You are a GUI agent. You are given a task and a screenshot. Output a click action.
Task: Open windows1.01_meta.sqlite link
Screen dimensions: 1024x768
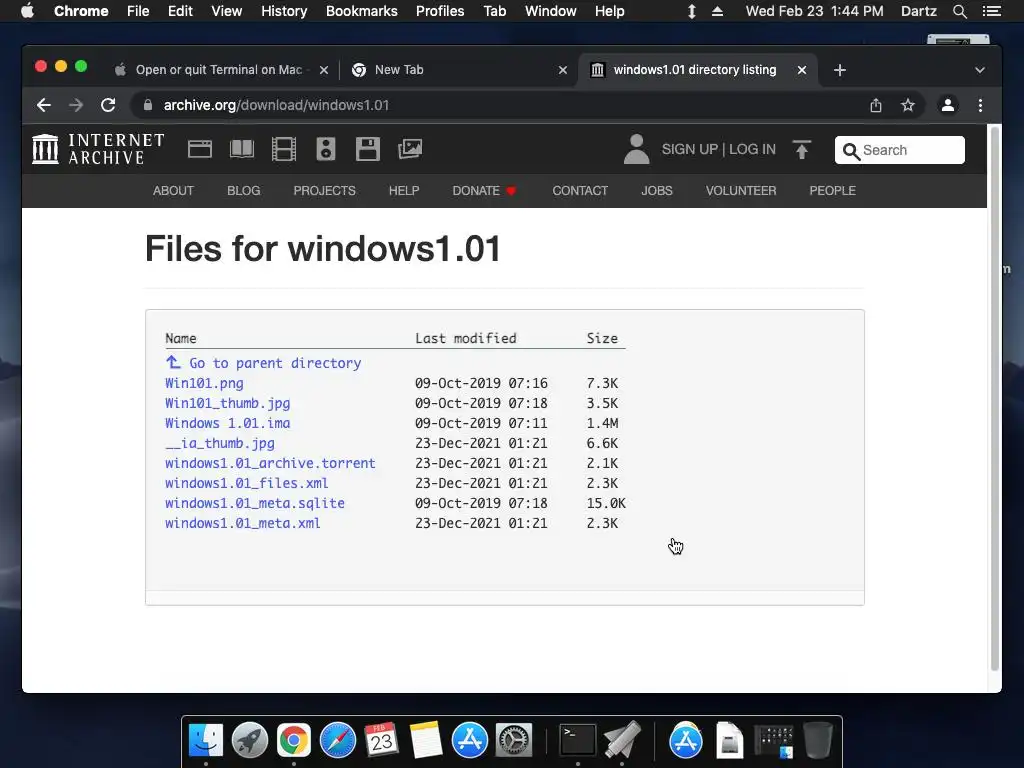[x=255, y=503]
